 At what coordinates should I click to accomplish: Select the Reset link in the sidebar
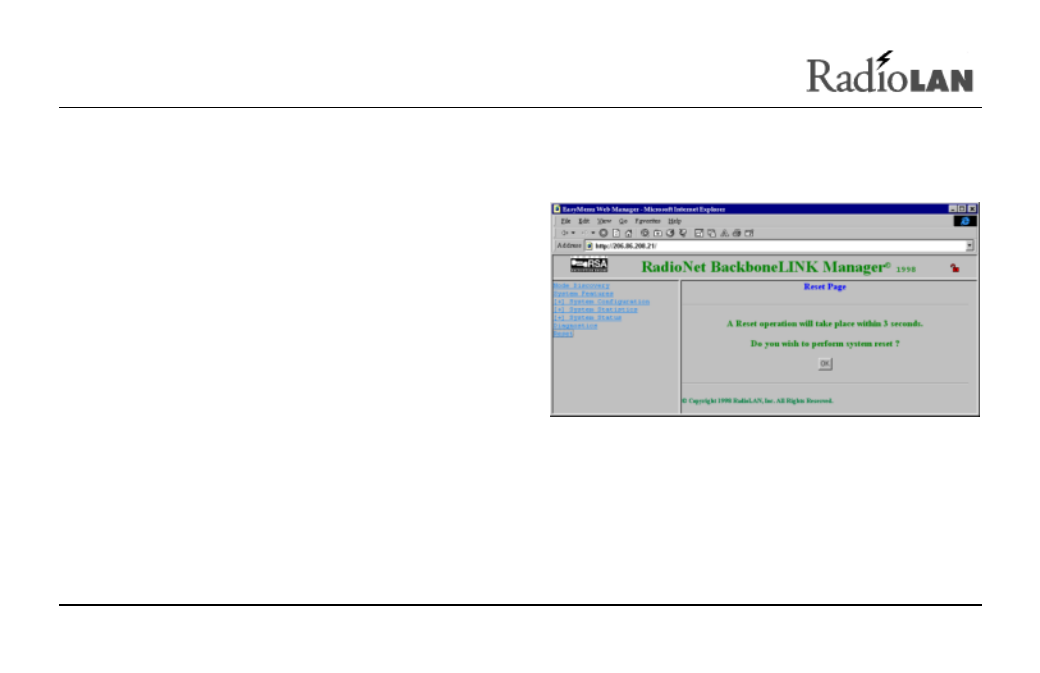(x=563, y=334)
